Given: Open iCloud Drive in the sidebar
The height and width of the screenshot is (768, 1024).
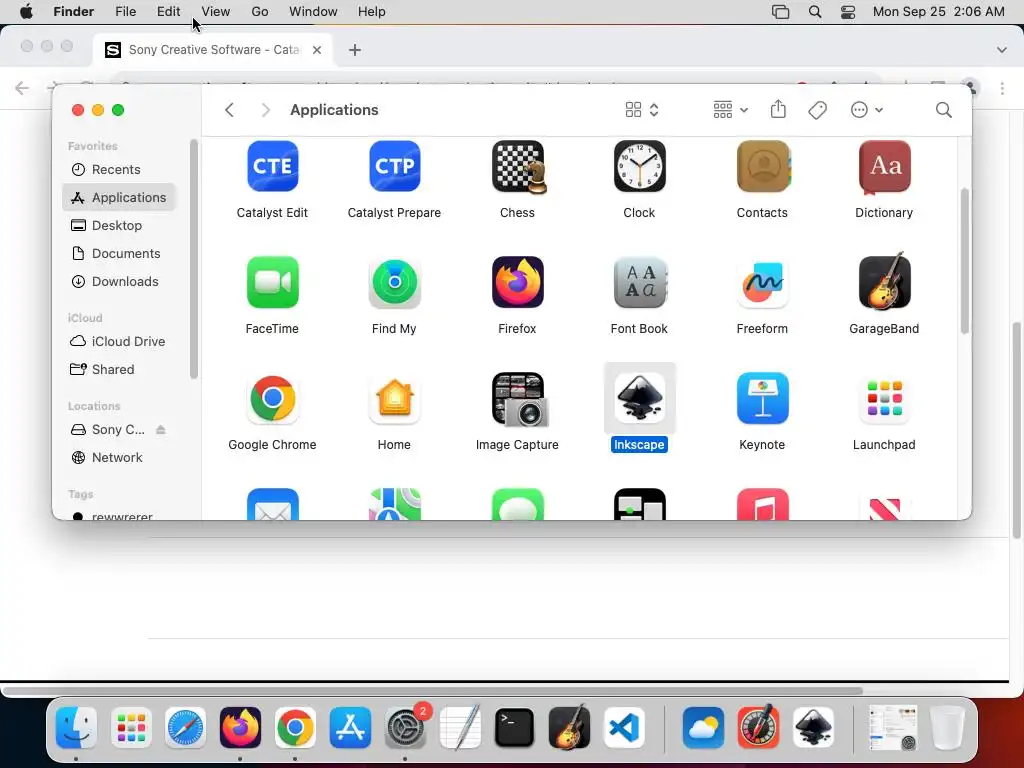Looking at the screenshot, I should point(119,342).
